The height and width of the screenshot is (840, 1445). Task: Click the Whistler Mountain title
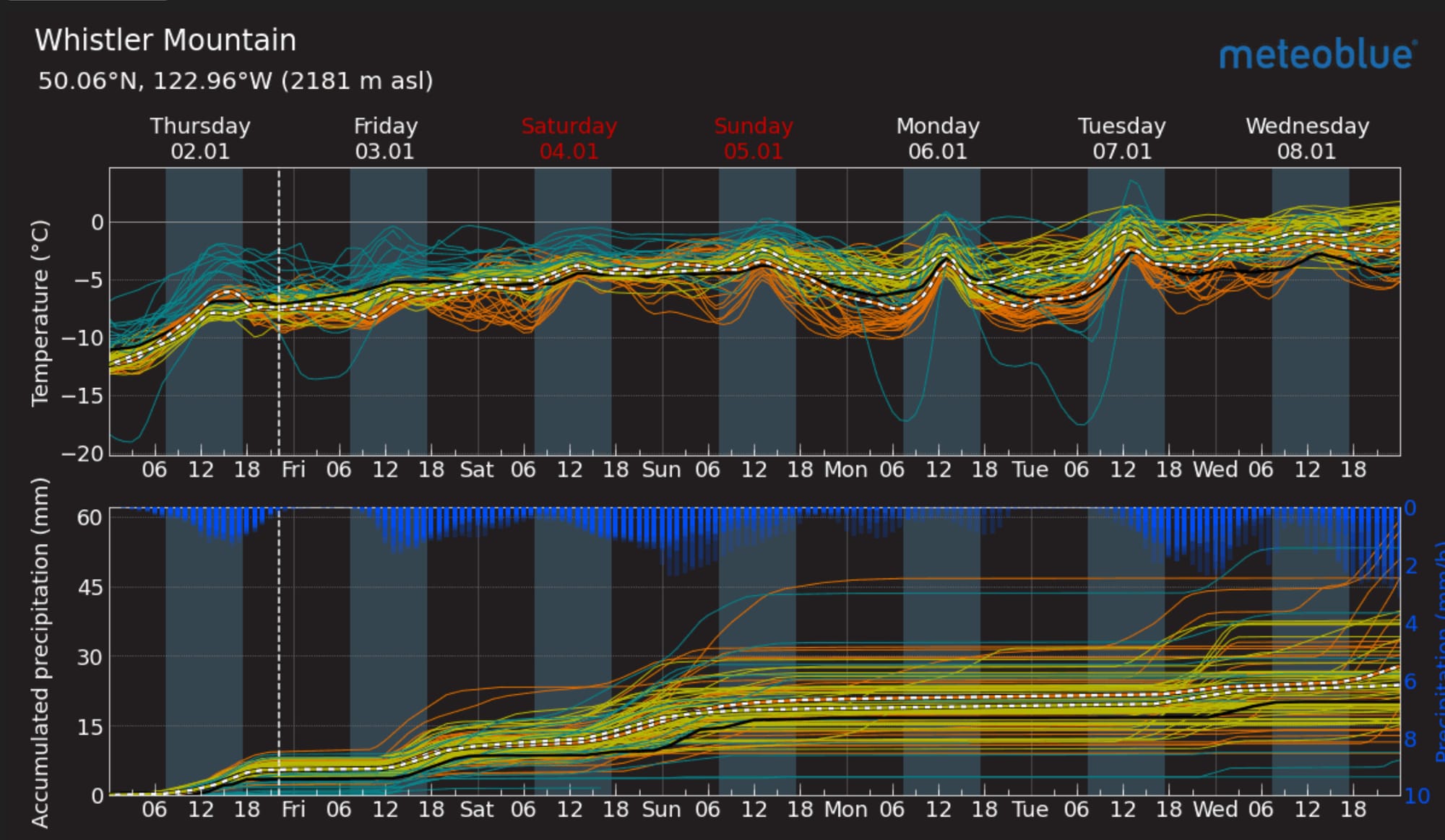[165, 40]
